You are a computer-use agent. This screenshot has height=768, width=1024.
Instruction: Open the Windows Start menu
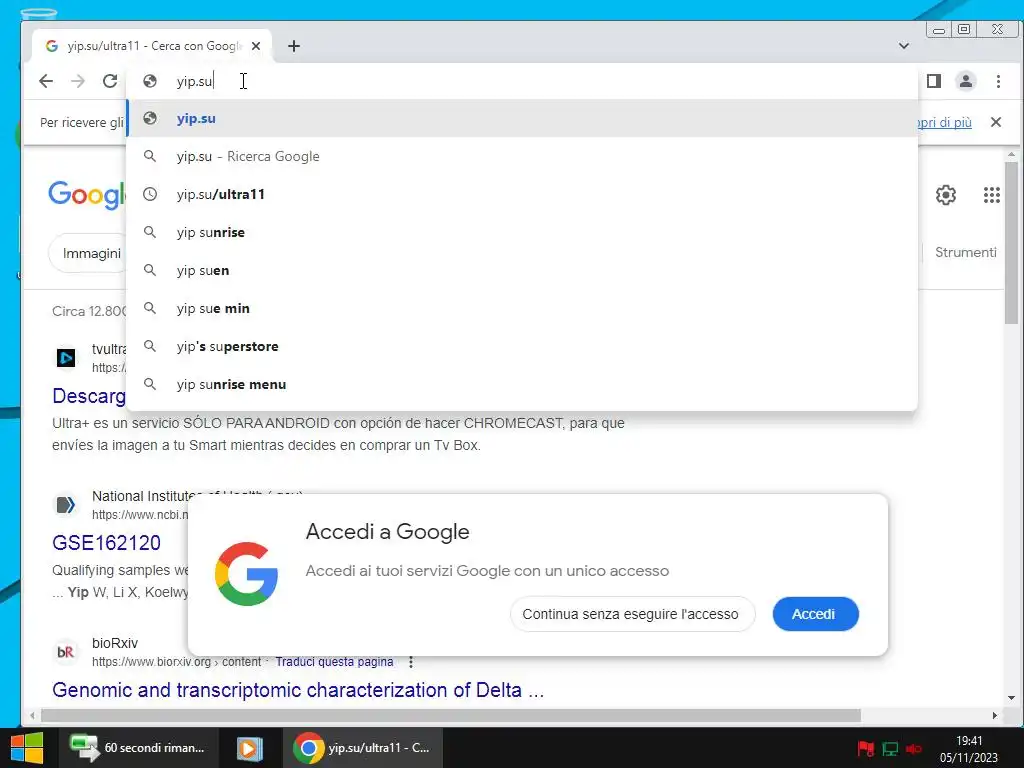pos(27,748)
